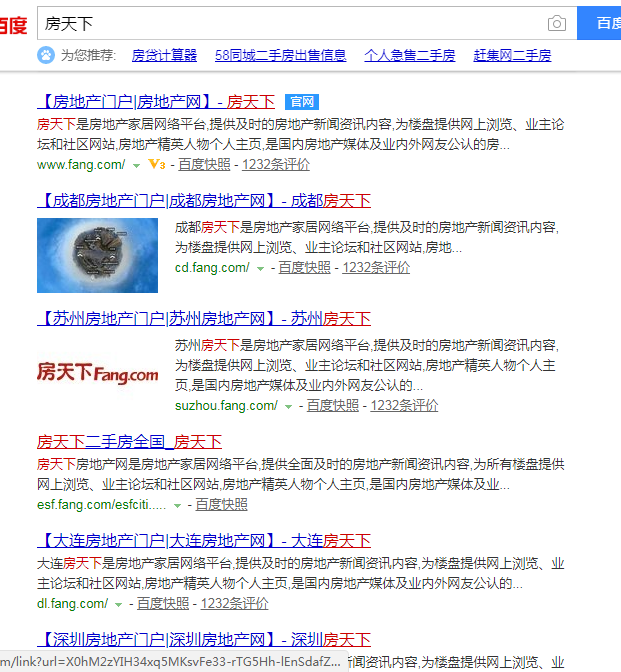Click the blue 百度 search button
Image resolution: width=621 pixels, height=672 pixels.
(599, 23)
